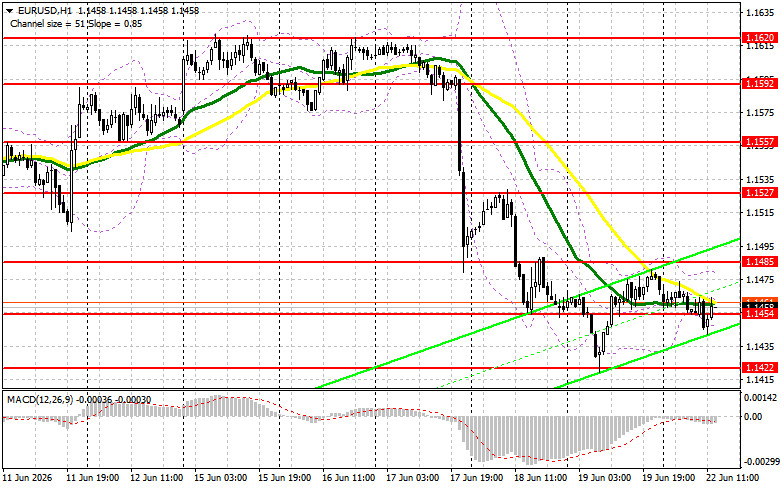Select the 1.1485 resistance level label
This screenshot has height=489, width=781.
click(760, 261)
